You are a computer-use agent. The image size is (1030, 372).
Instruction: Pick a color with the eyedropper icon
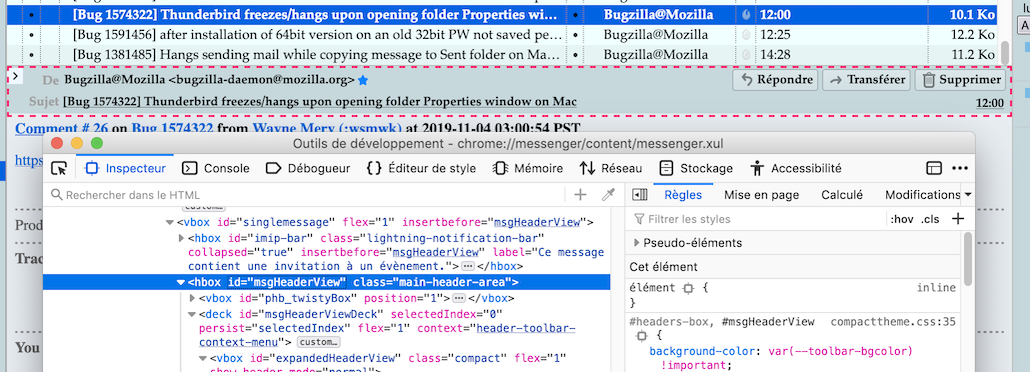(x=608, y=195)
